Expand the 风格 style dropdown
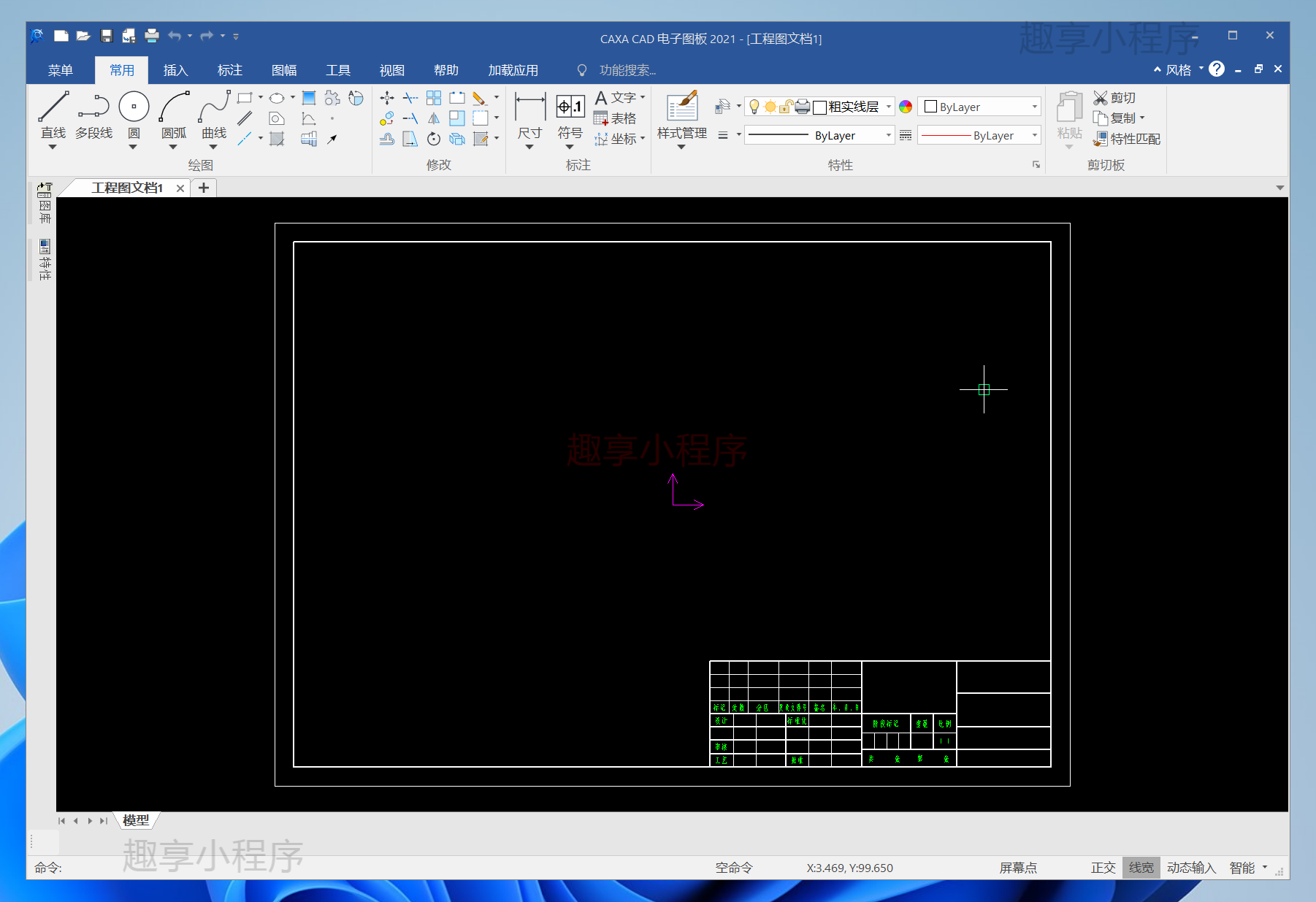This screenshot has width=1316, height=902. tap(1201, 69)
